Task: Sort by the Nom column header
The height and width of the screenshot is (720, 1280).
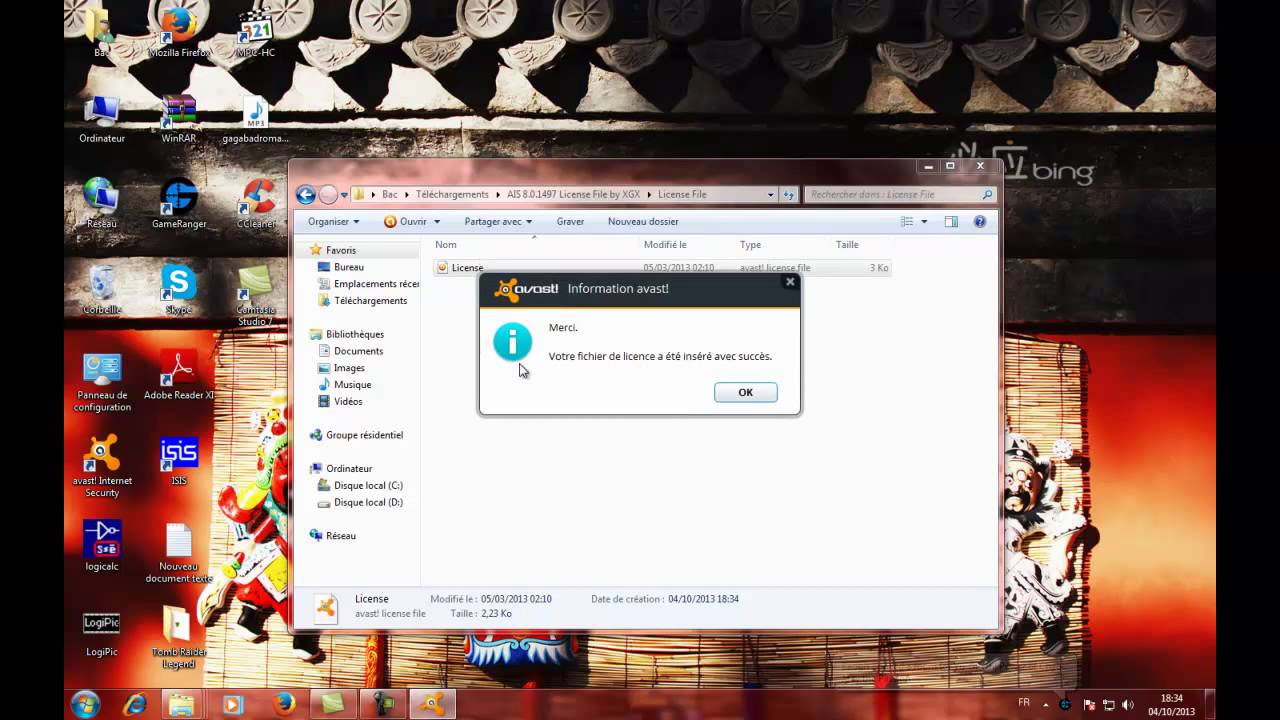Action: pyautogui.click(x=534, y=244)
